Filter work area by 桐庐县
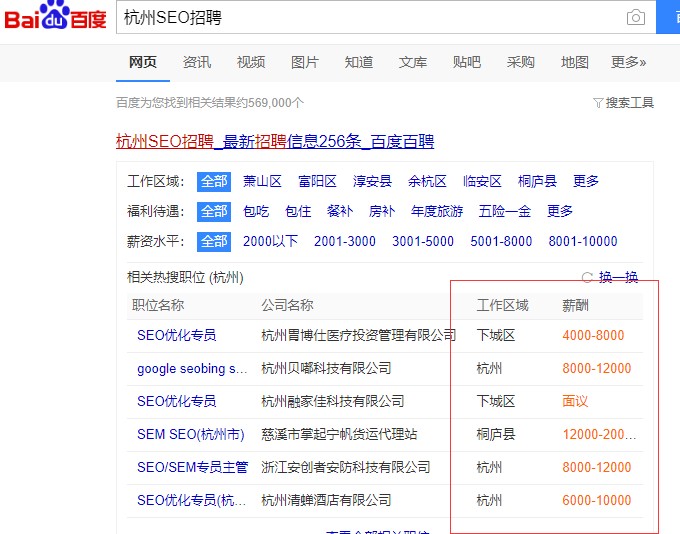The width and height of the screenshot is (680, 534). (x=537, y=181)
